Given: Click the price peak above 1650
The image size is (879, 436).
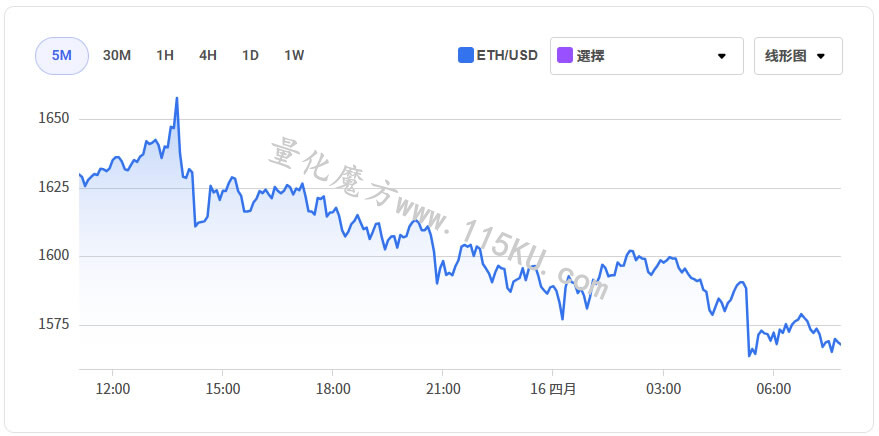Looking at the screenshot, I should pyautogui.click(x=177, y=99).
